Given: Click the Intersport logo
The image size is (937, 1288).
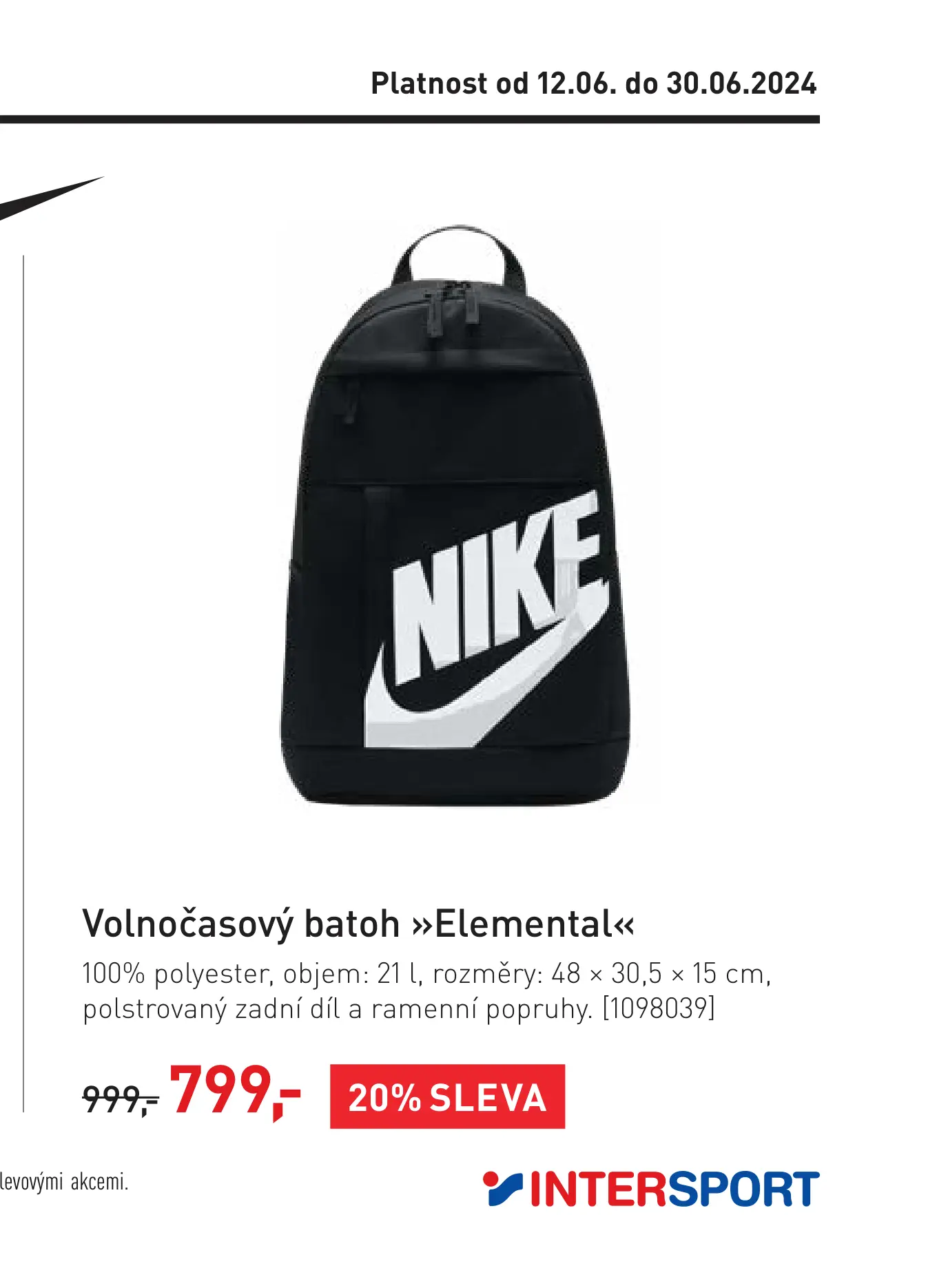Looking at the screenshot, I should (x=651, y=1189).
